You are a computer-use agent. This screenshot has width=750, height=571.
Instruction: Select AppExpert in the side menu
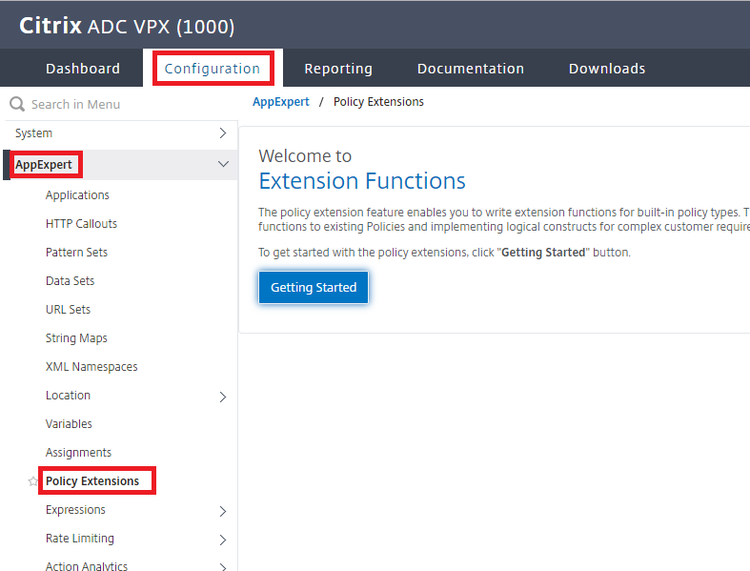[44, 165]
